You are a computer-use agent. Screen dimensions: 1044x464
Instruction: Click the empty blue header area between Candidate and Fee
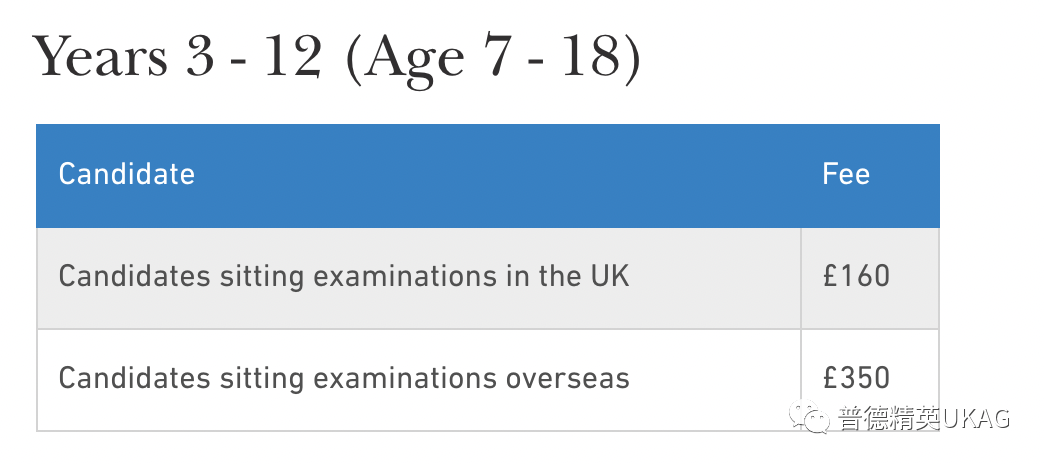click(x=506, y=176)
